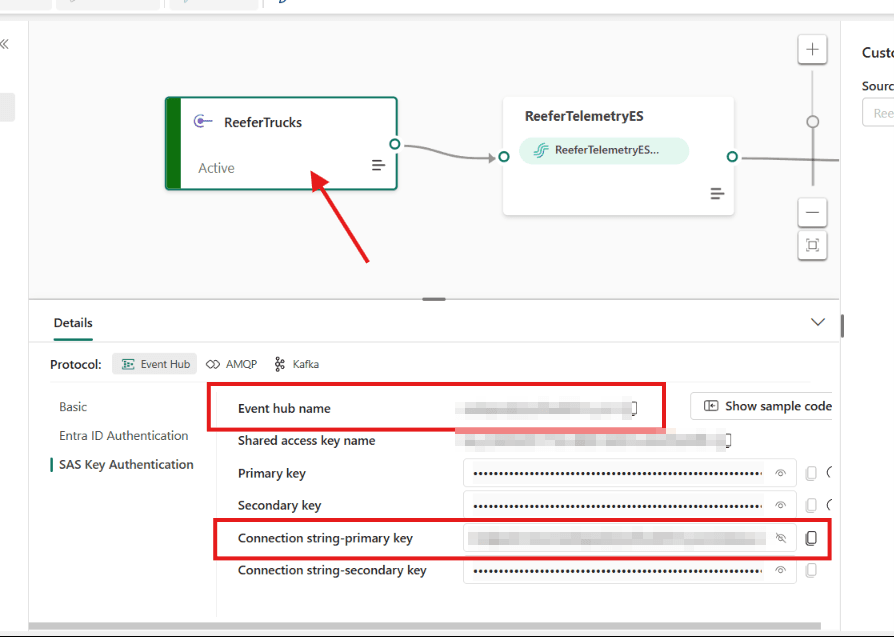The width and height of the screenshot is (894, 637).
Task: Zoom in the canvas with plus button
Action: click(812, 50)
